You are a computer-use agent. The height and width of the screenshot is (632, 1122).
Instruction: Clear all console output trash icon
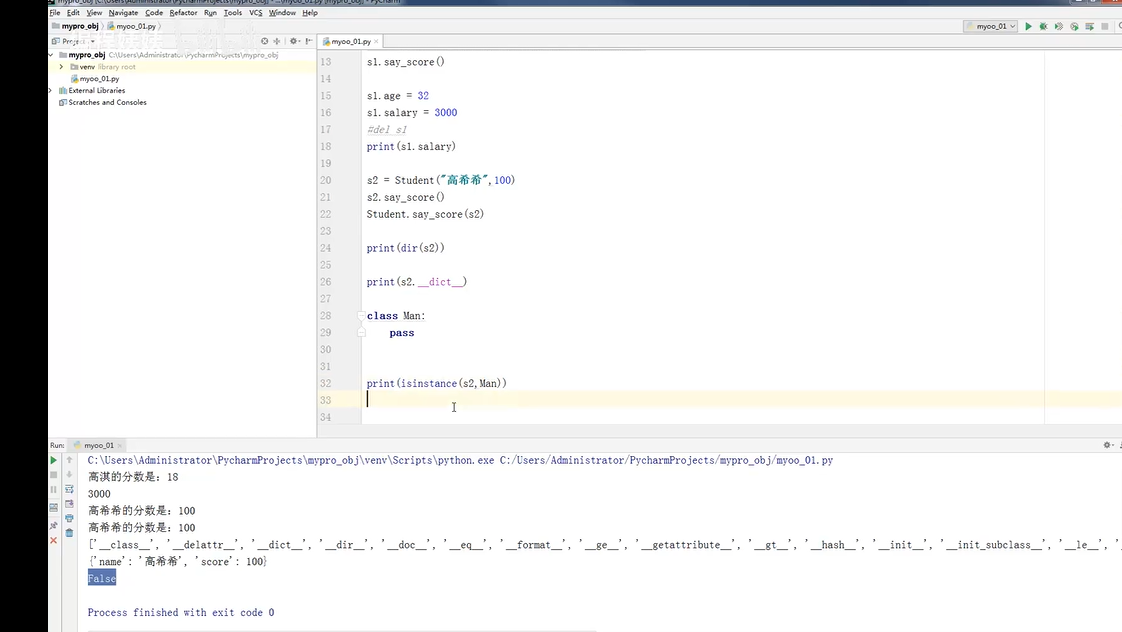click(x=69, y=533)
